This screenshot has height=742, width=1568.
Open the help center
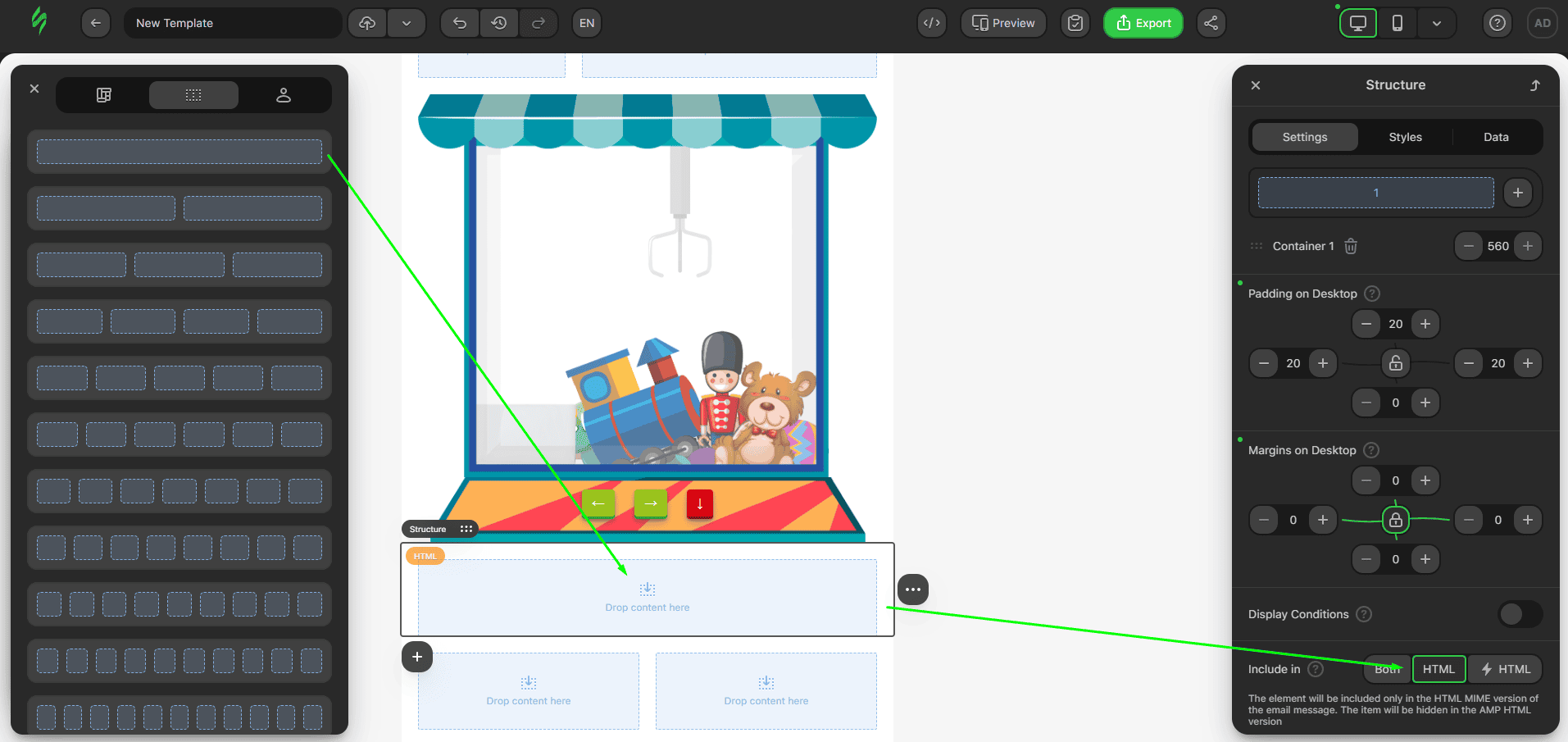pos(1498,22)
